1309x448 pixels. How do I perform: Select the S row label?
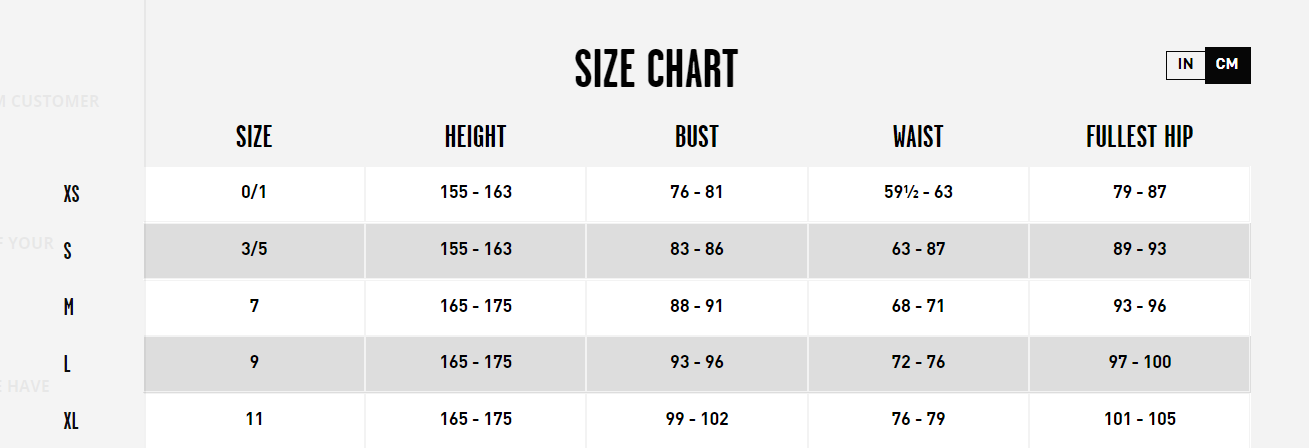tap(67, 251)
